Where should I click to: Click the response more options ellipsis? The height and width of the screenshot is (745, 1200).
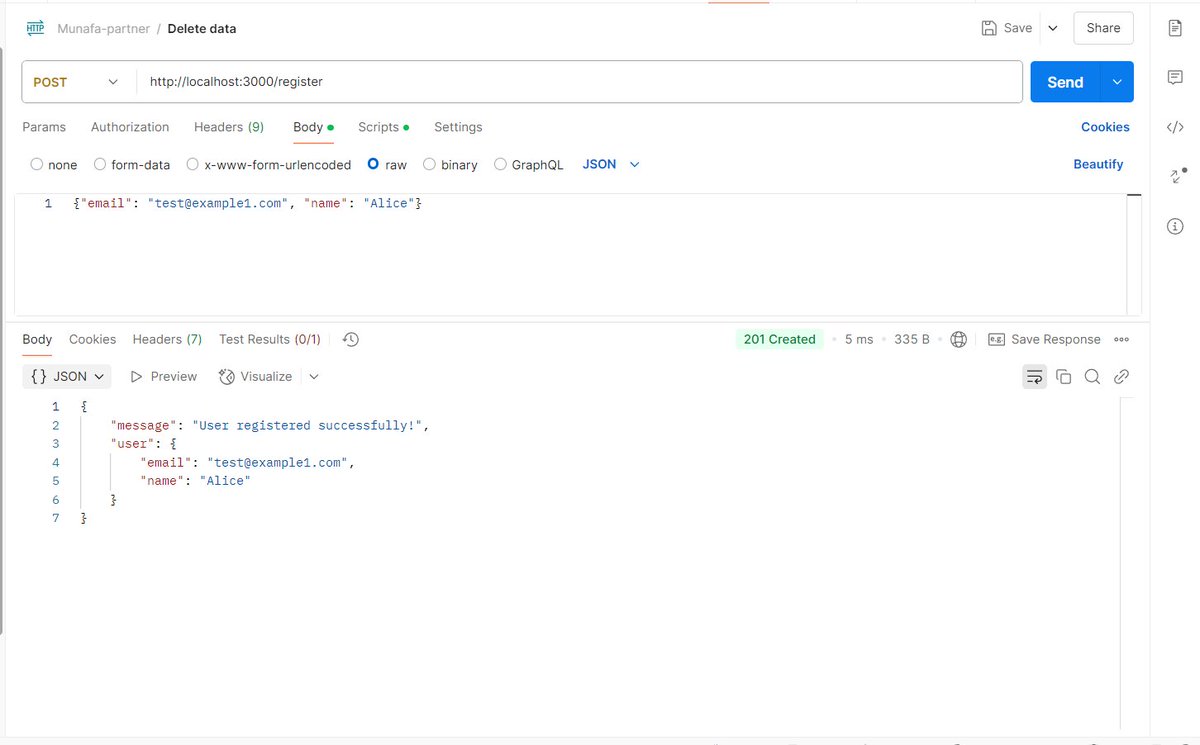[1121, 339]
